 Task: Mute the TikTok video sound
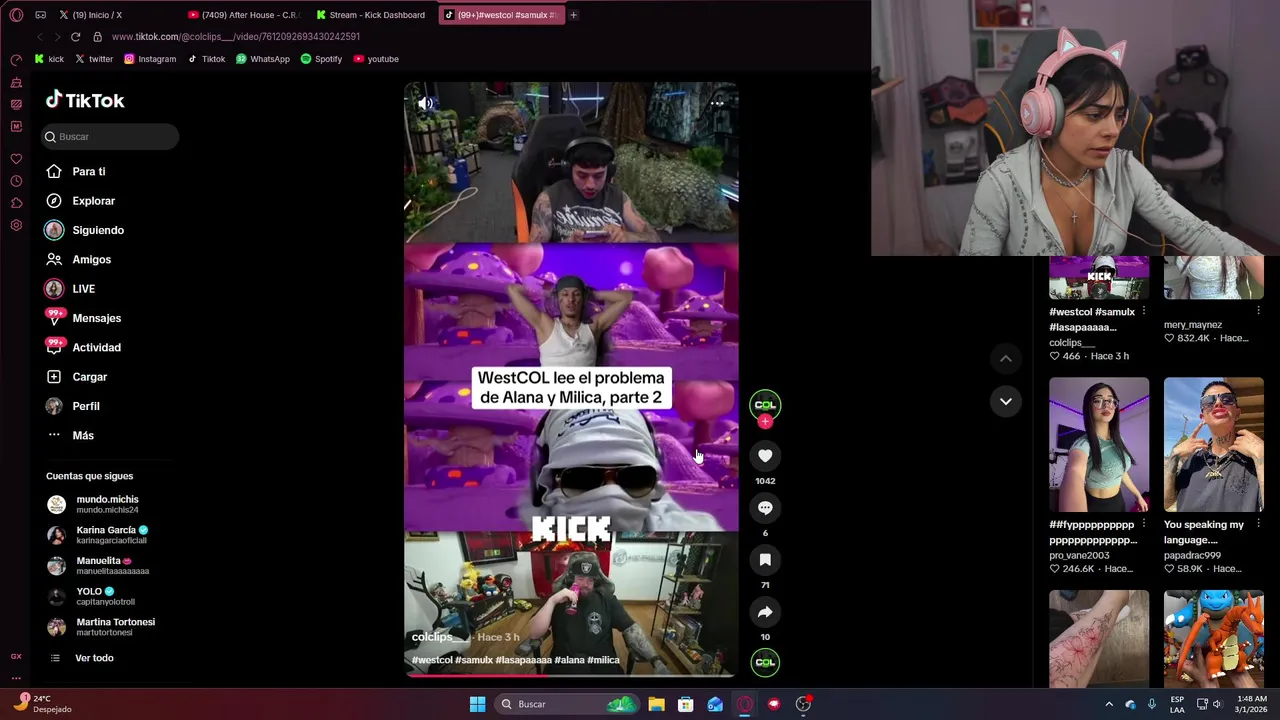[x=425, y=103]
